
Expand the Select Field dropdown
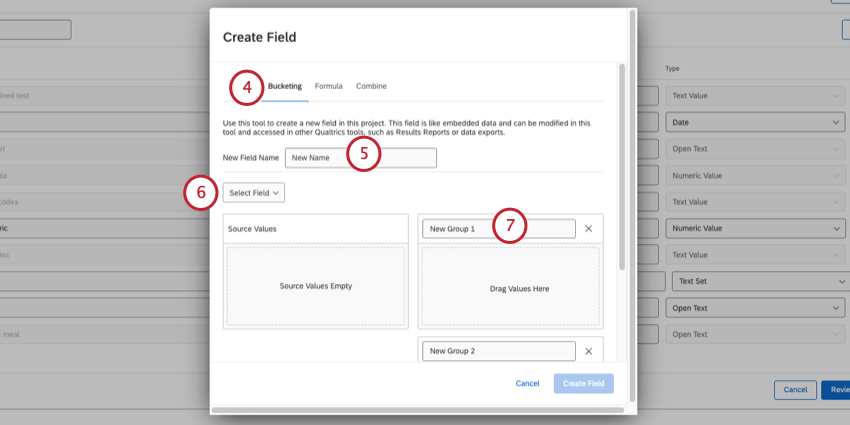coord(253,192)
